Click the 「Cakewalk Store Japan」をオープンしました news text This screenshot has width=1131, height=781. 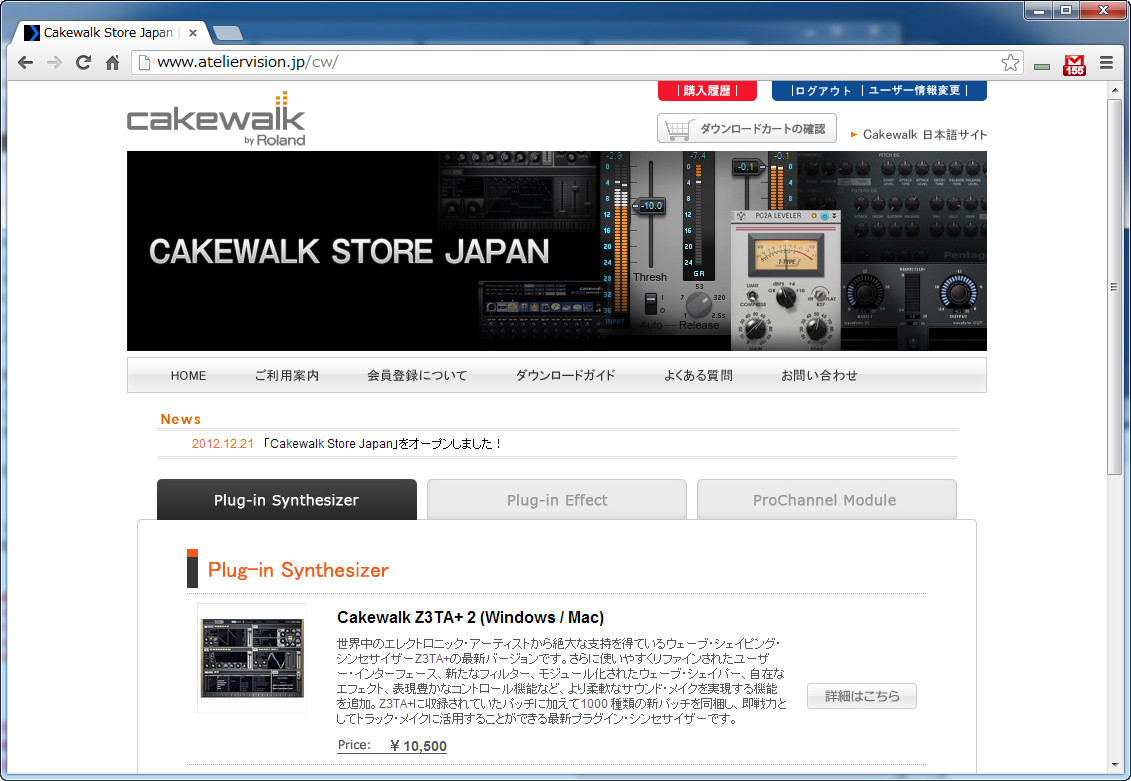[x=382, y=444]
